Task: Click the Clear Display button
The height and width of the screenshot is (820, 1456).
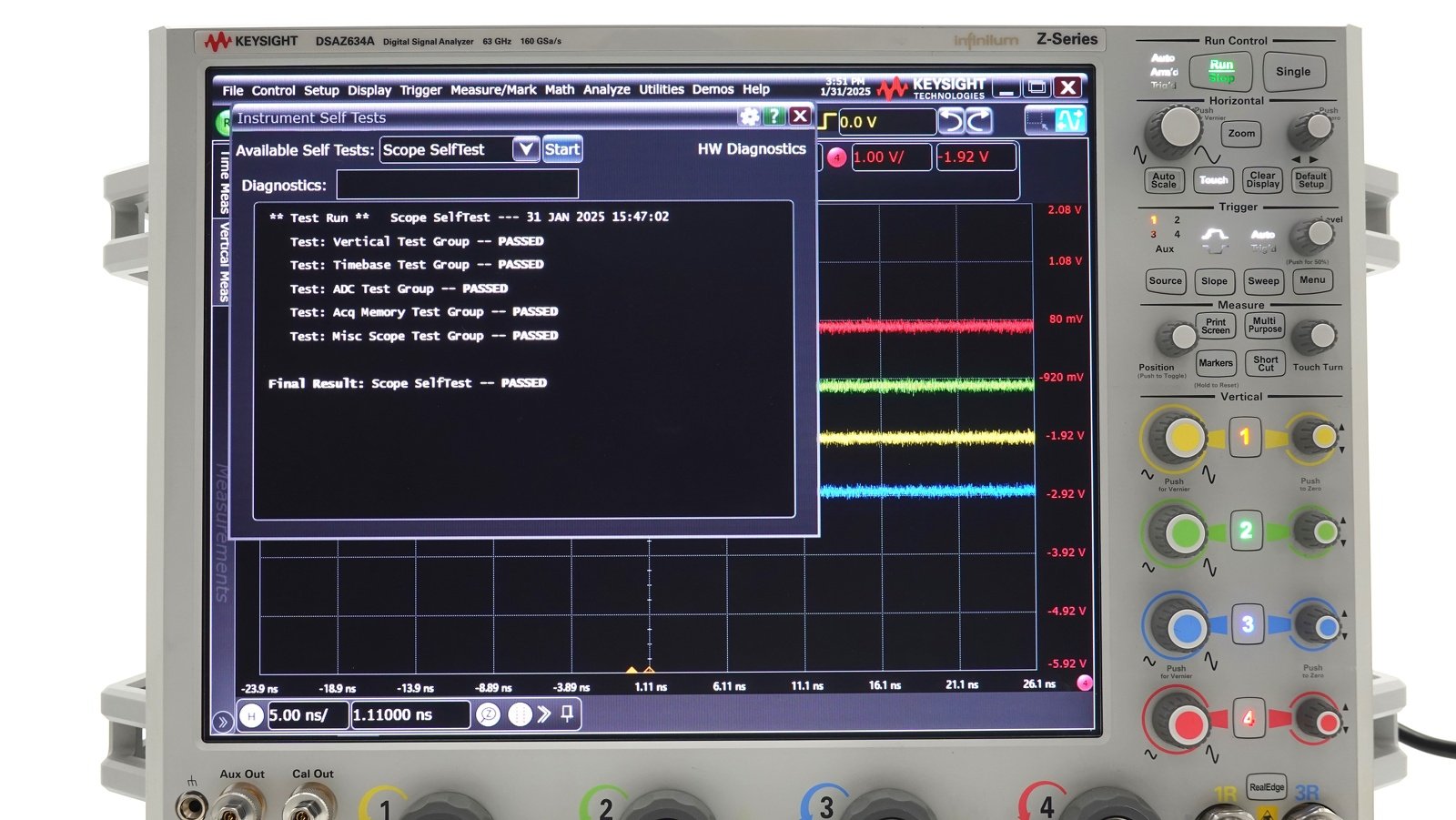Action: pos(1263,180)
